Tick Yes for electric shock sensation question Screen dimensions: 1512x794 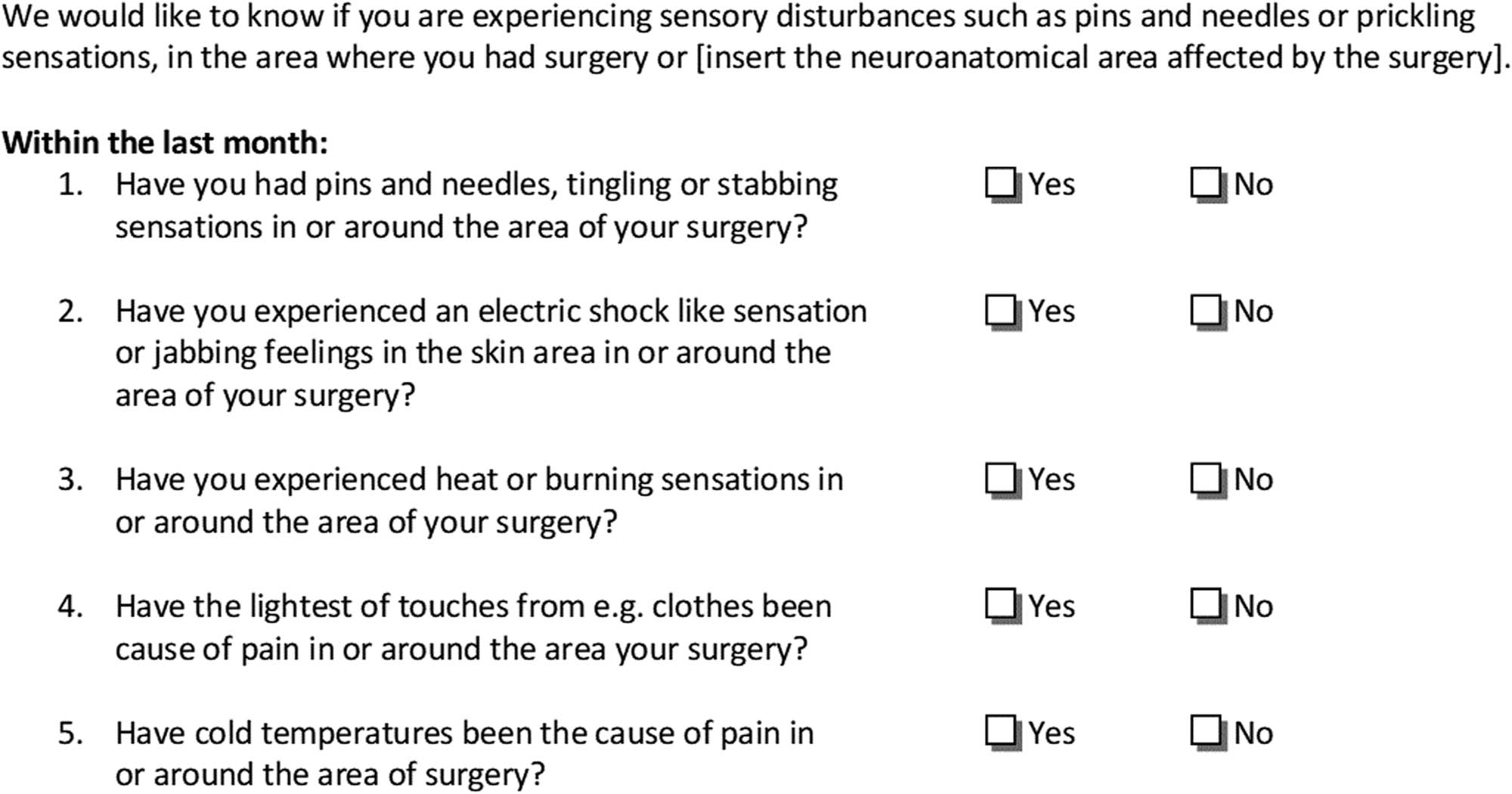click(1000, 310)
